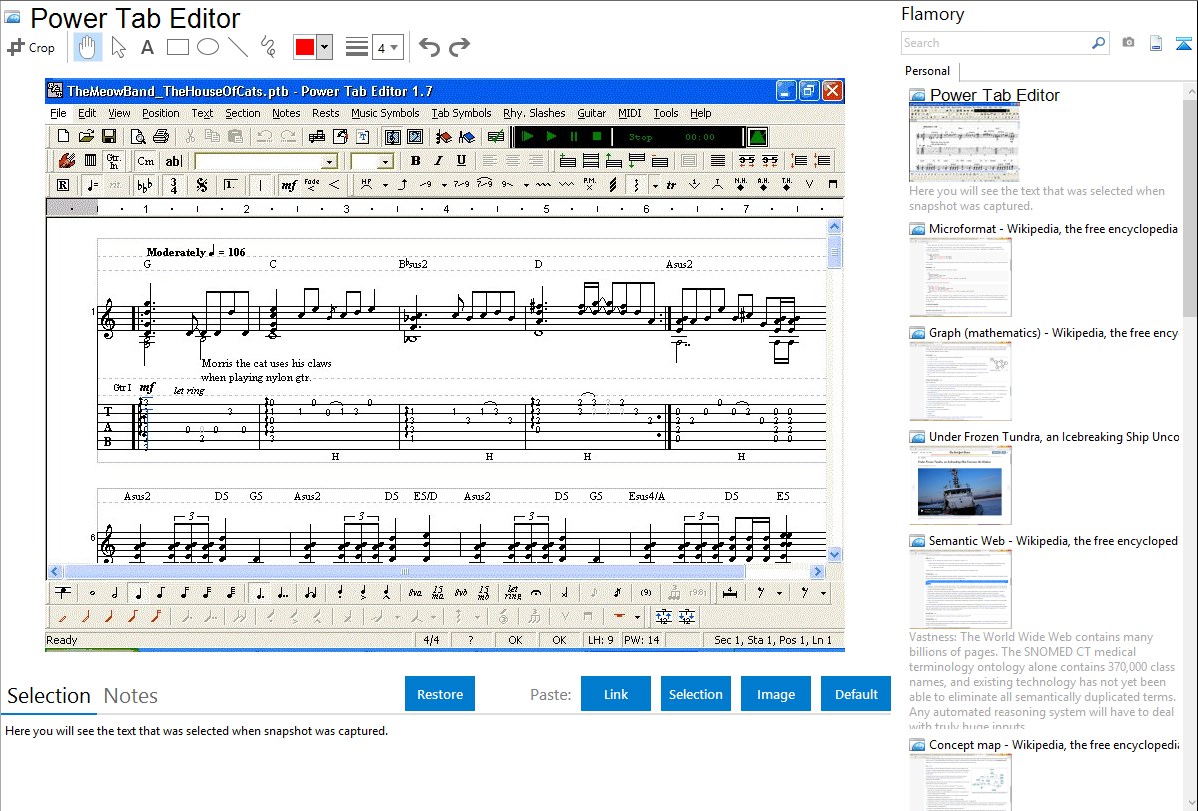Click the tr trill icon

pos(671,185)
